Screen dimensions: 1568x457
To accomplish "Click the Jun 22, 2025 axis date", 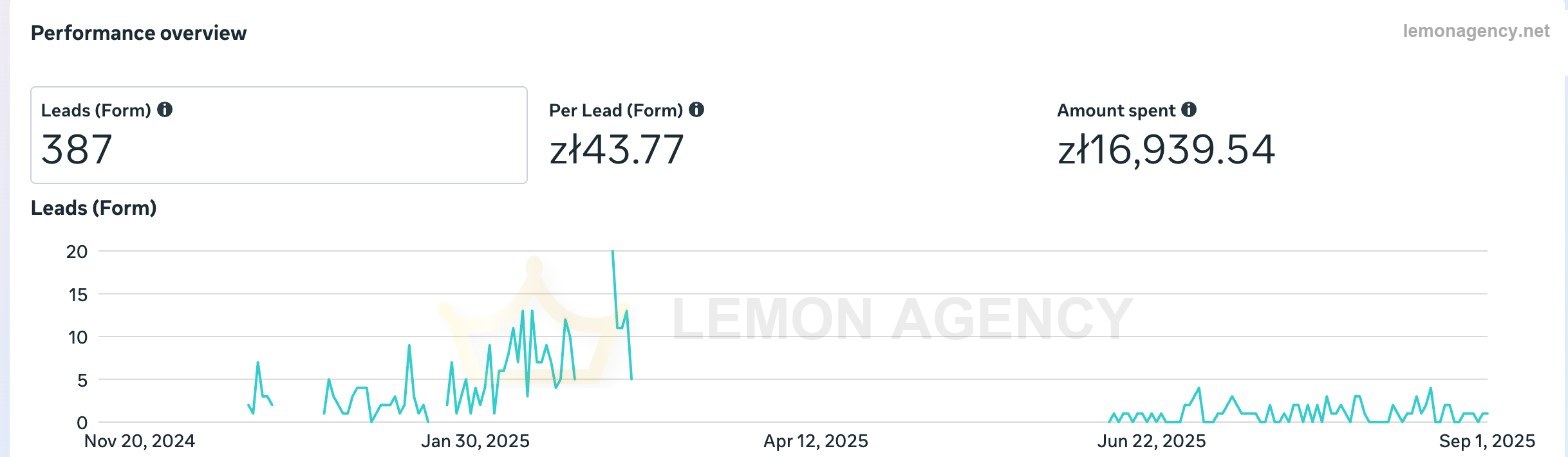I will [x=1152, y=441].
